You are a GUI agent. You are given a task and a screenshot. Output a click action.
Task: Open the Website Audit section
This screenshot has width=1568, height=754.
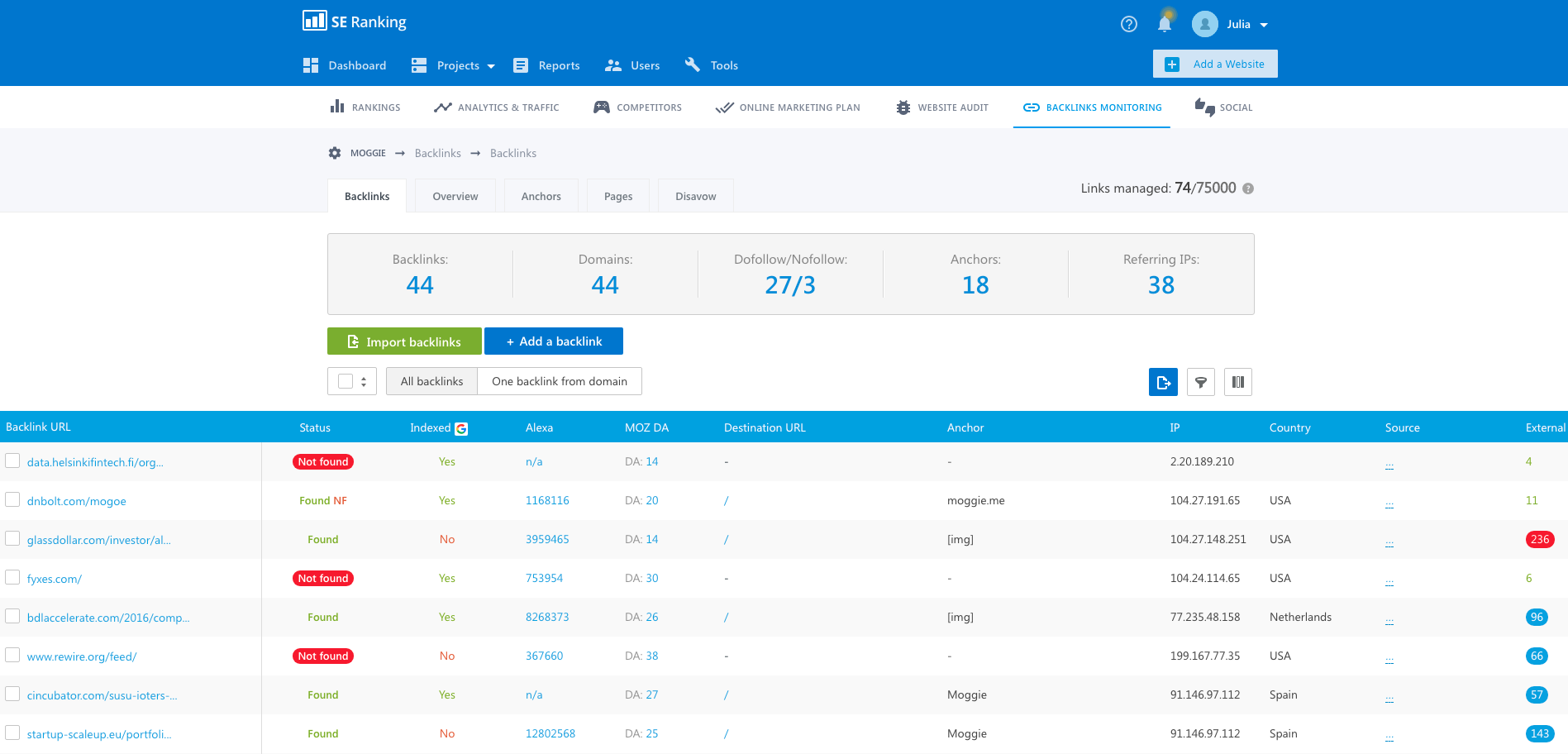(942, 107)
